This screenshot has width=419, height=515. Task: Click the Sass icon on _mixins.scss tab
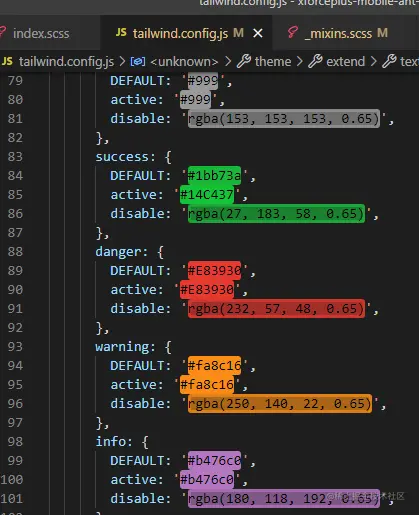[x=293, y=33]
